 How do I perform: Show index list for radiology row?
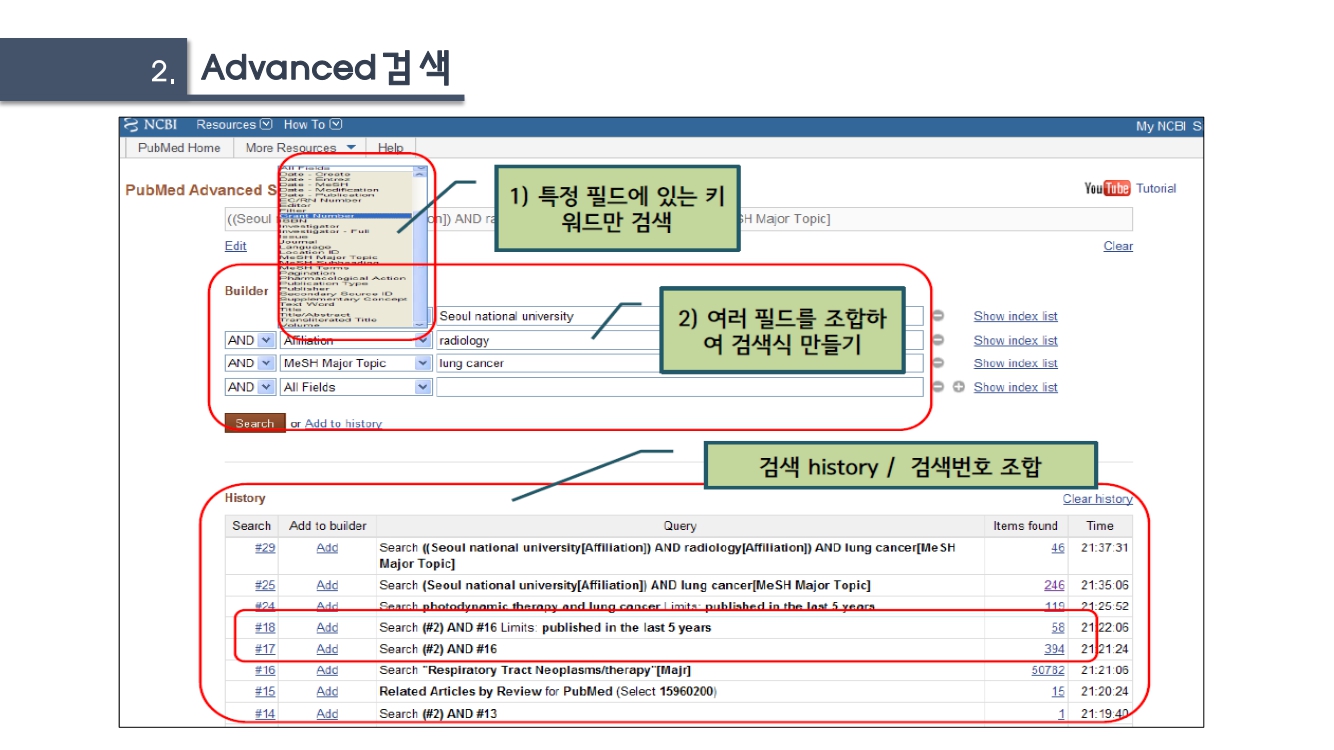(x=1015, y=340)
